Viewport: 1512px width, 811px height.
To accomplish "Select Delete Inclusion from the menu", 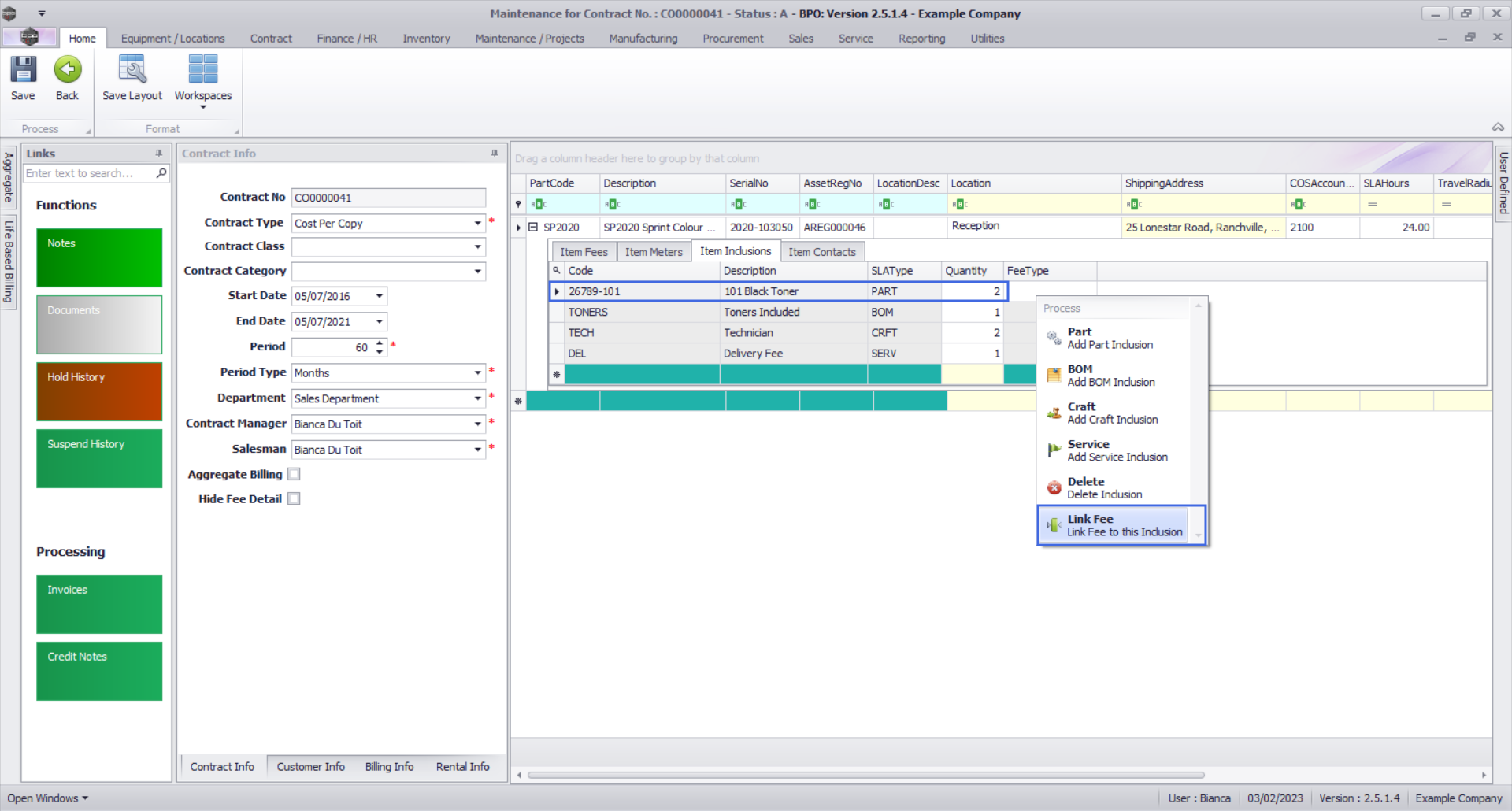I will [1104, 488].
